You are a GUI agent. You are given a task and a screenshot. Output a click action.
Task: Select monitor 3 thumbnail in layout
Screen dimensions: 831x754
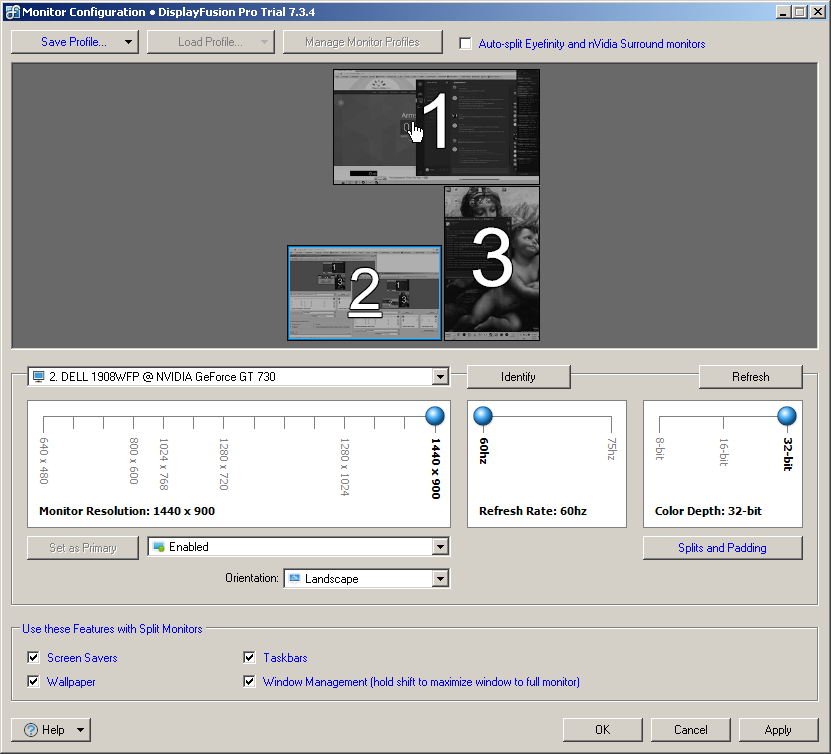(491, 263)
